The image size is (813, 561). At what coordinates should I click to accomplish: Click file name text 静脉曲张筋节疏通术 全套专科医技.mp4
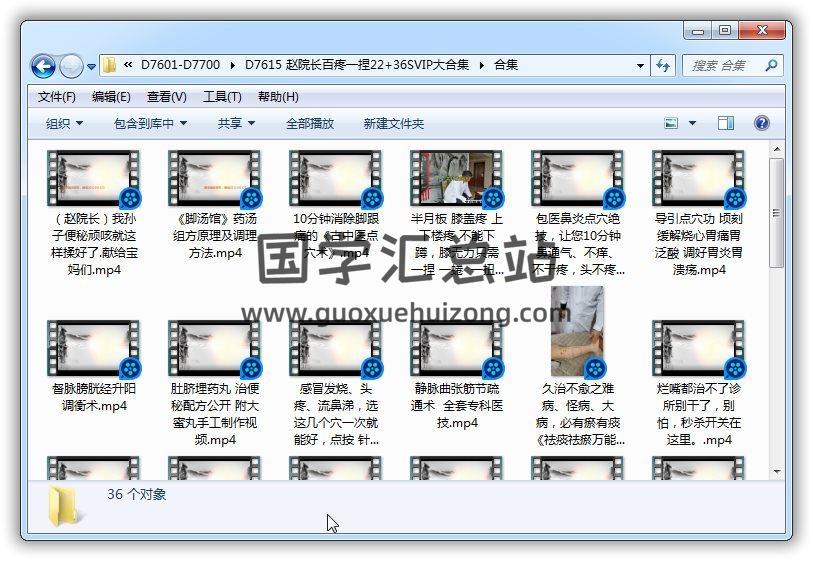click(x=457, y=405)
